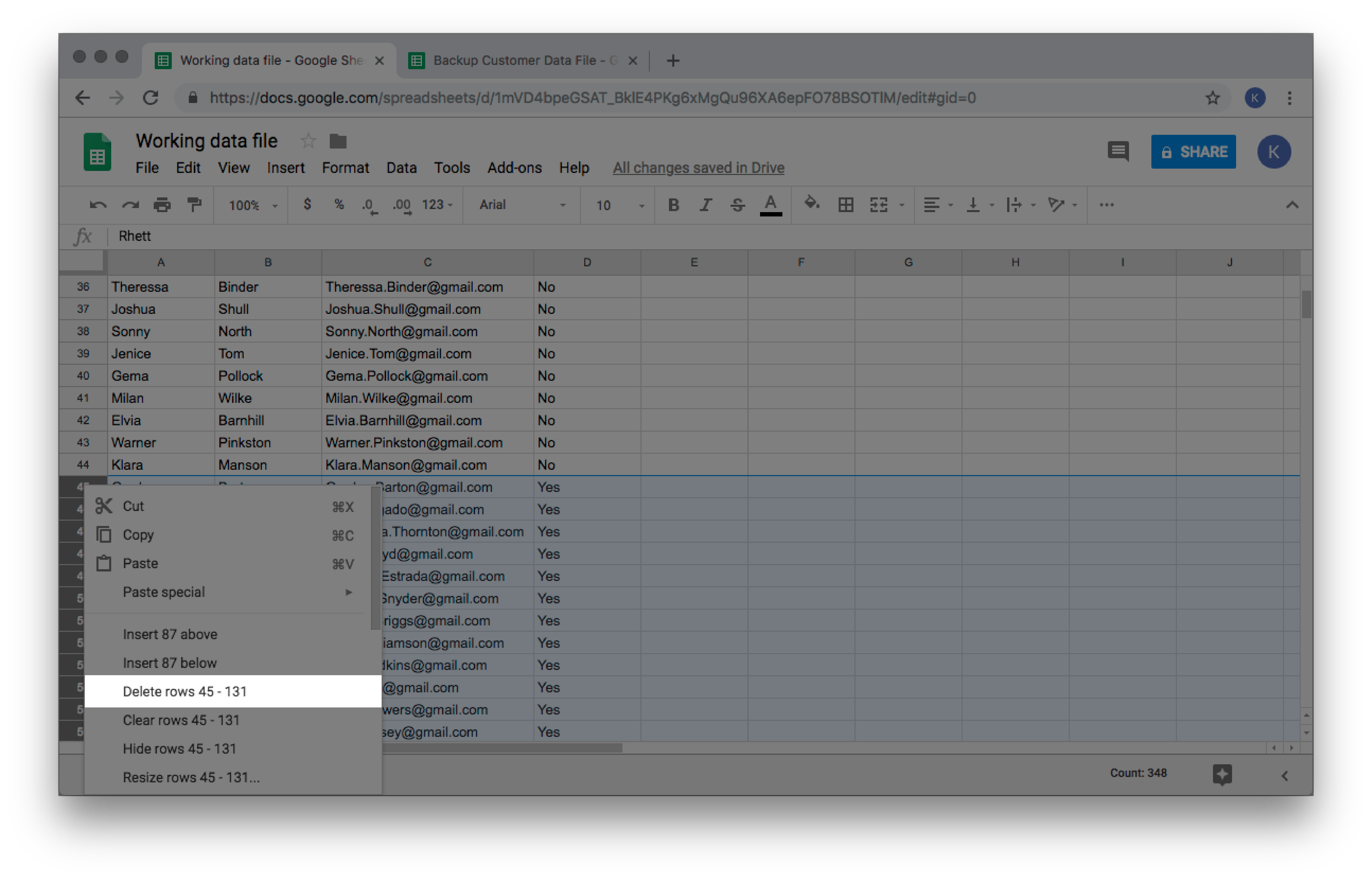Image resolution: width=1372 pixels, height=880 pixels.
Task: Open Google Sheets home icon
Action: tap(97, 152)
